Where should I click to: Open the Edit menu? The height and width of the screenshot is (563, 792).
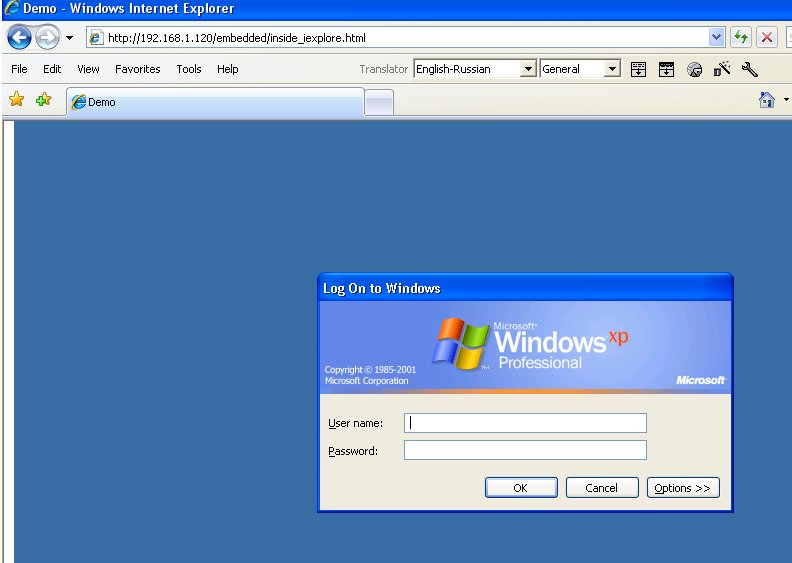tap(52, 69)
